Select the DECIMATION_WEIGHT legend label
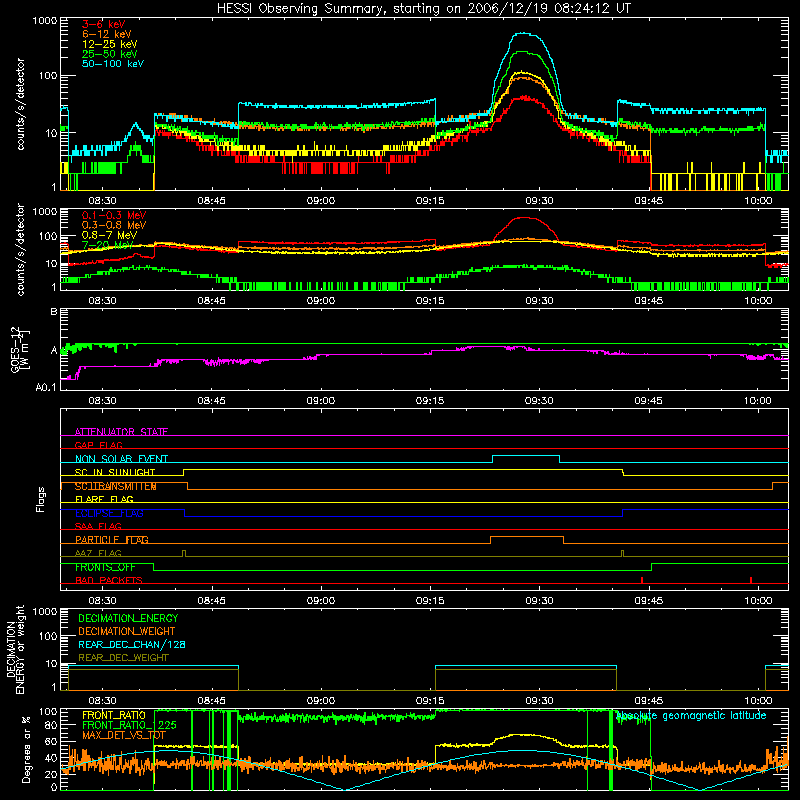Image resolution: width=800 pixels, height=800 pixels. (127, 631)
